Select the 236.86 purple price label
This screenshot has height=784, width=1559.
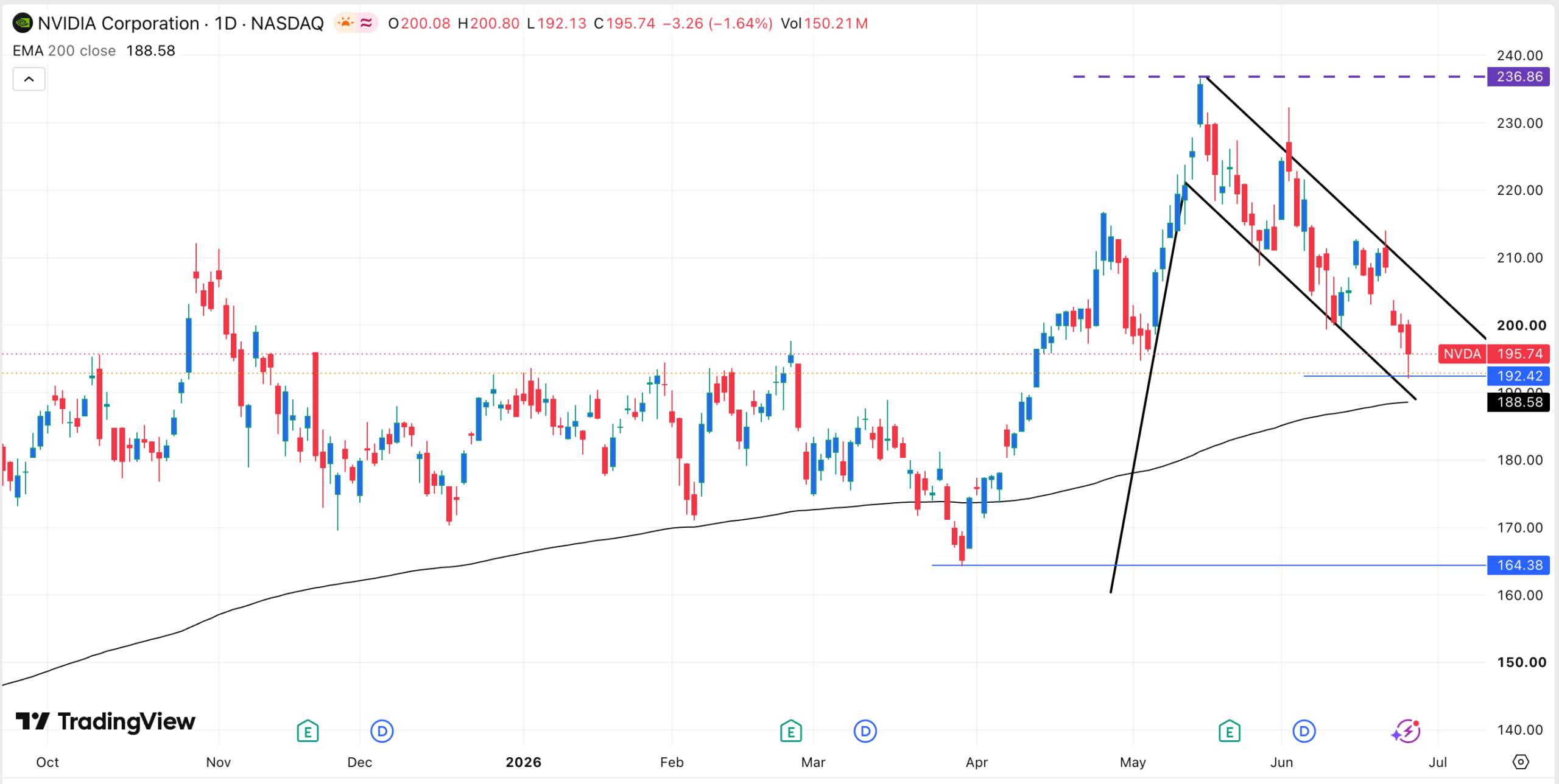(1519, 77)
